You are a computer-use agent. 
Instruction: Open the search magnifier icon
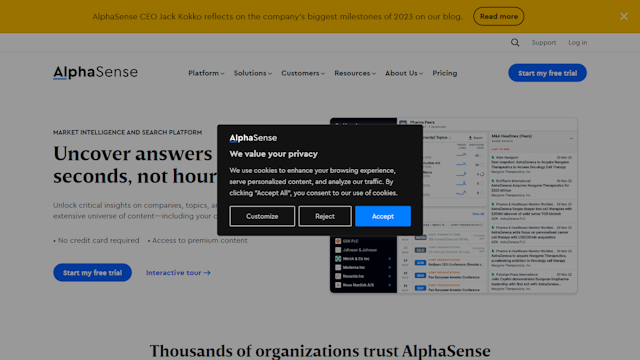(515, 42)
